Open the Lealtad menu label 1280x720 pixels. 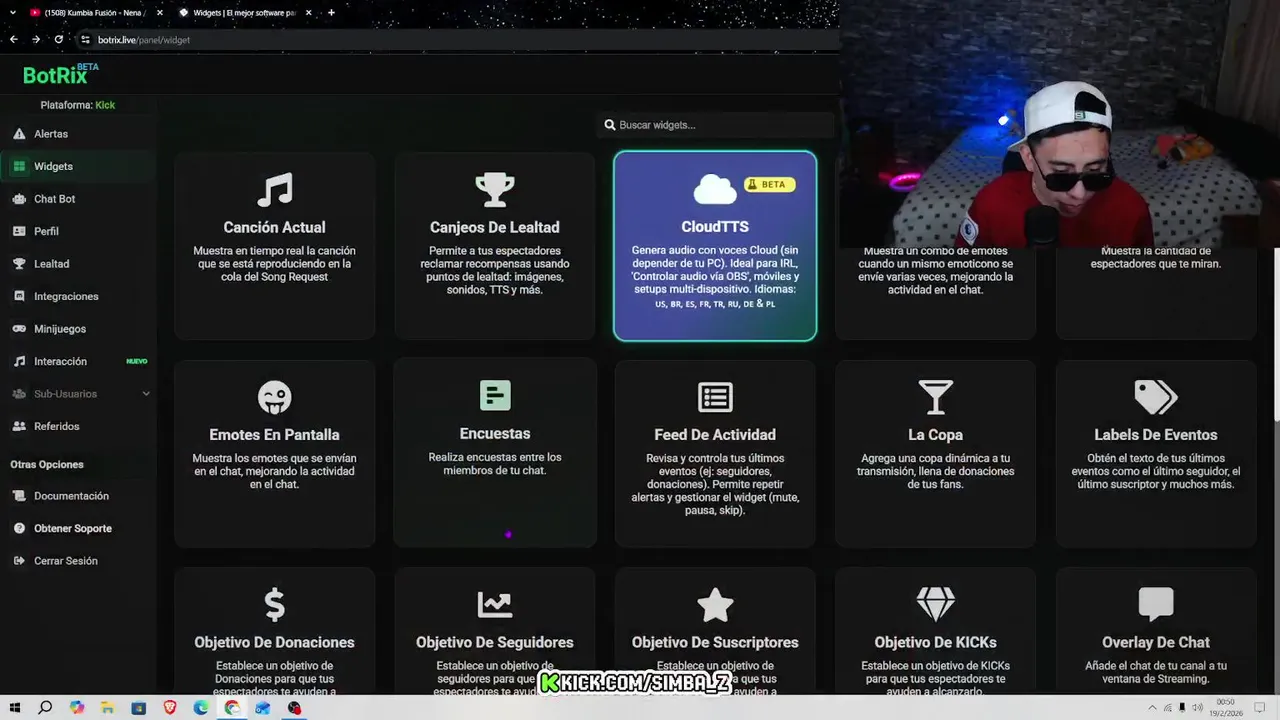click(x=52, y=264)
